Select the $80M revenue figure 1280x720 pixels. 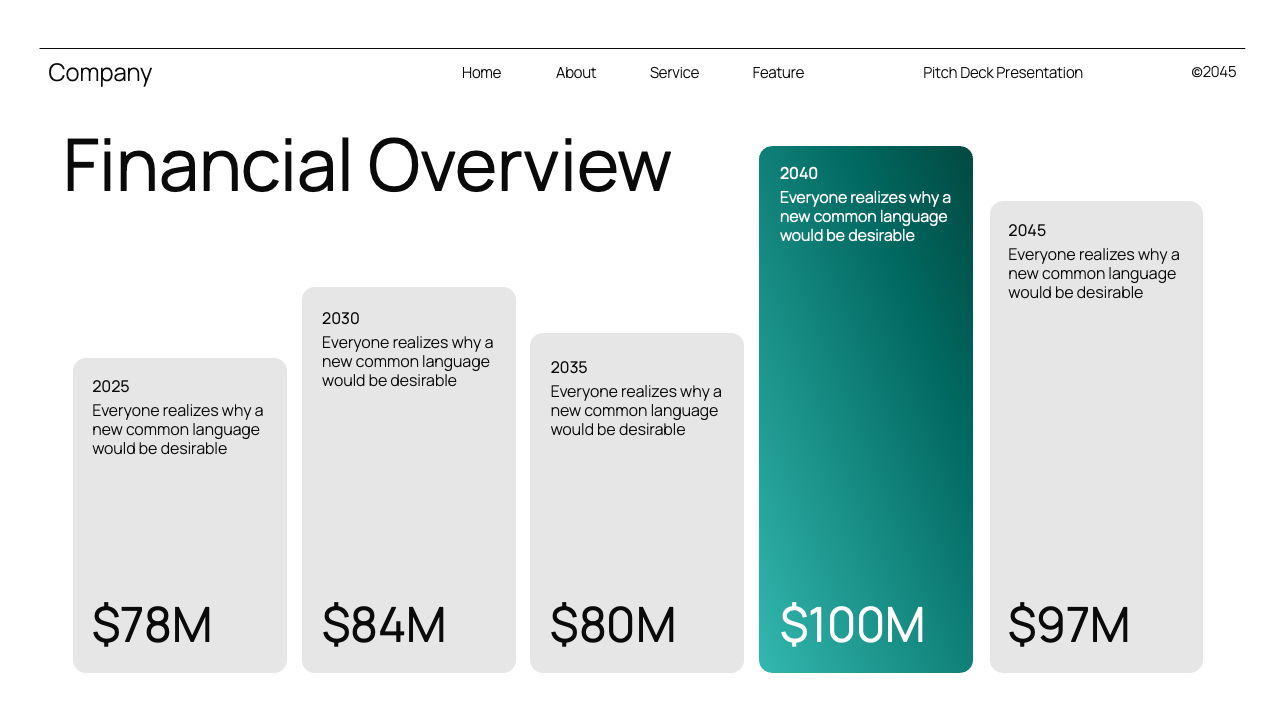pyautogui.click(x=613, y=625)
